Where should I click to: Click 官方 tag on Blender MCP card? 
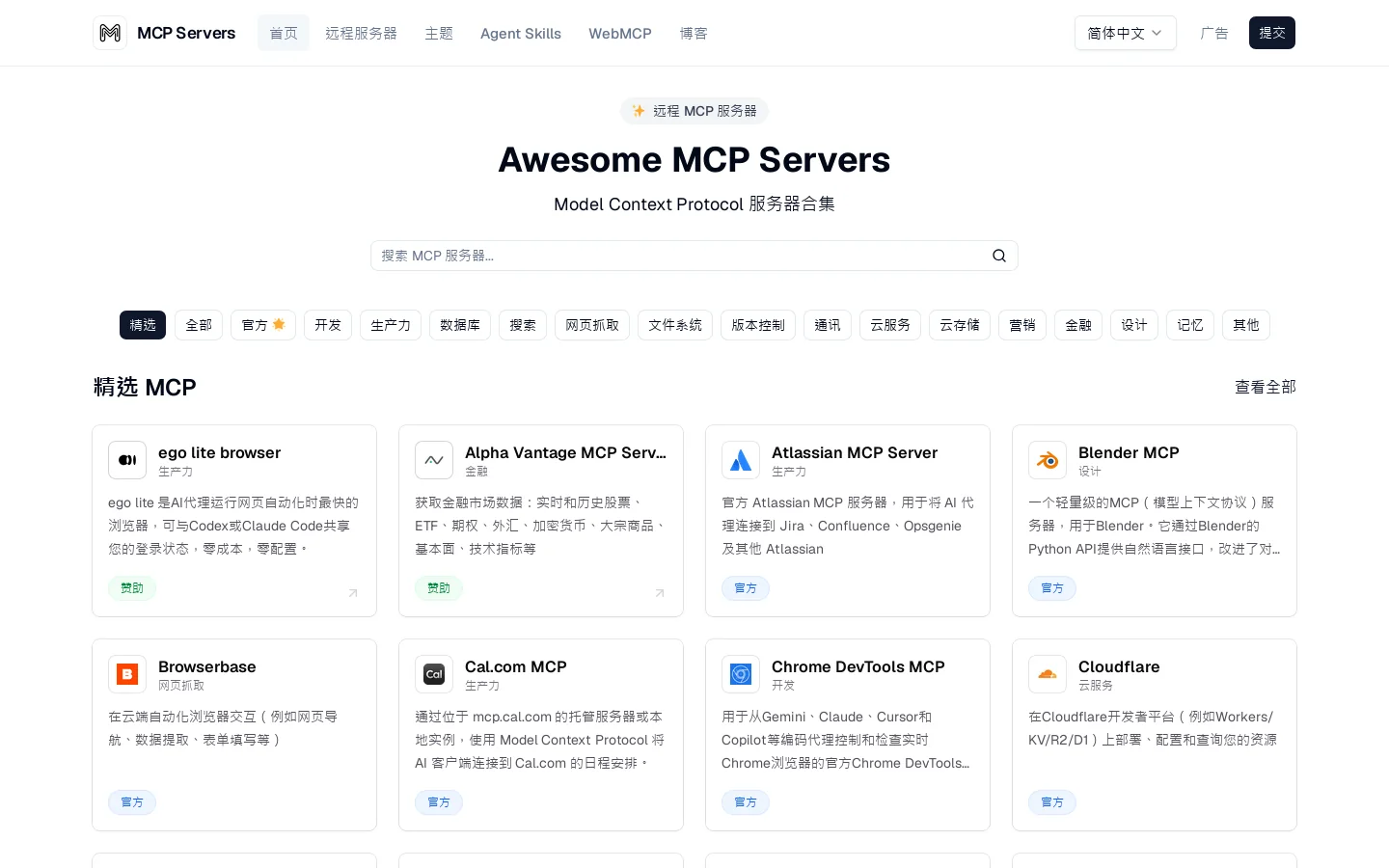1052,588
